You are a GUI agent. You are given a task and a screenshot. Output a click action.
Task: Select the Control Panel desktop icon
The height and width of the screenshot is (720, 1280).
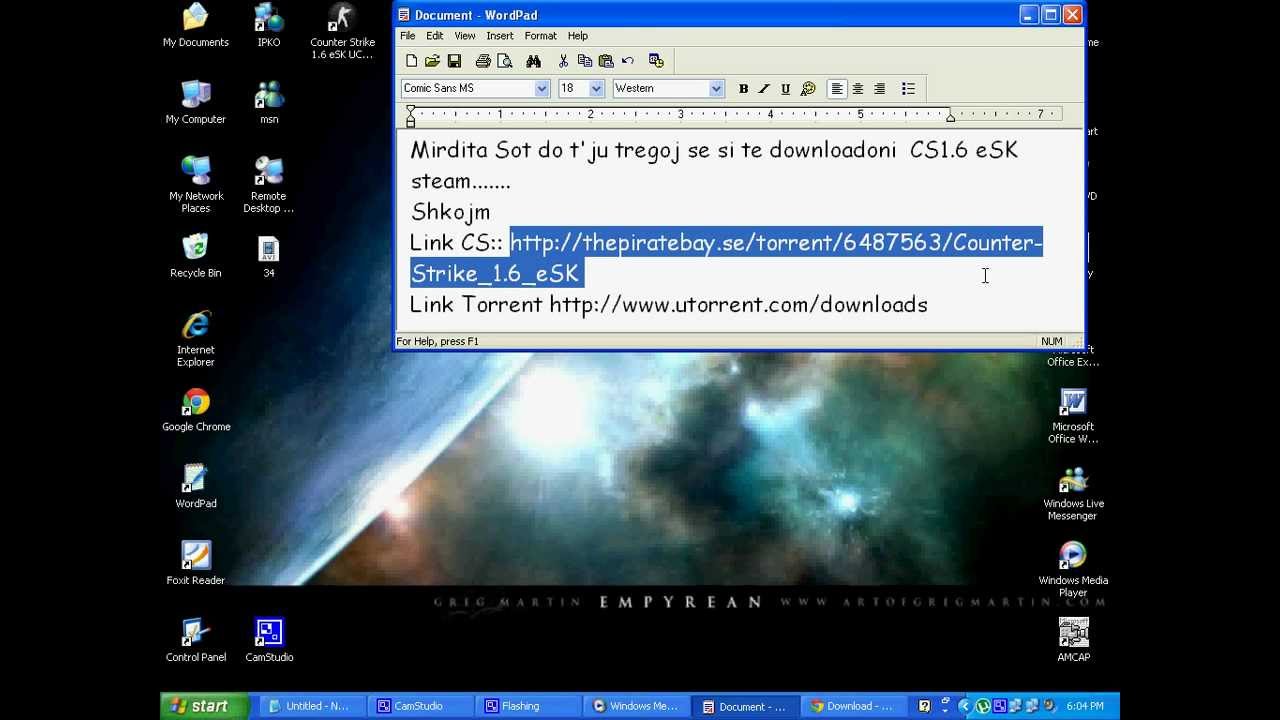196,641
